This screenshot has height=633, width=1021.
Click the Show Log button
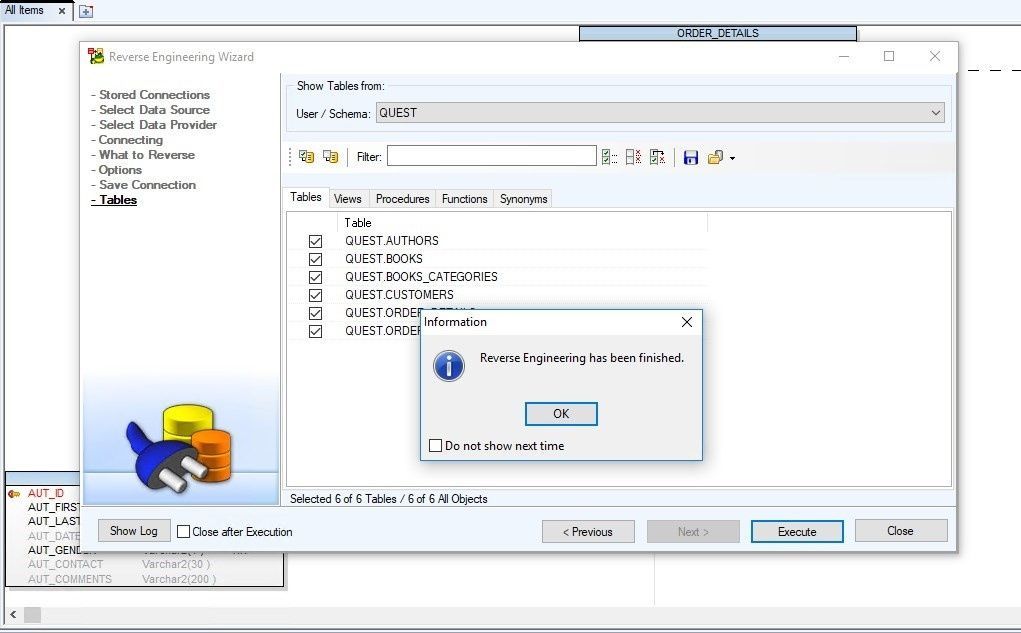pyautogui.click(x=133, y=531)
